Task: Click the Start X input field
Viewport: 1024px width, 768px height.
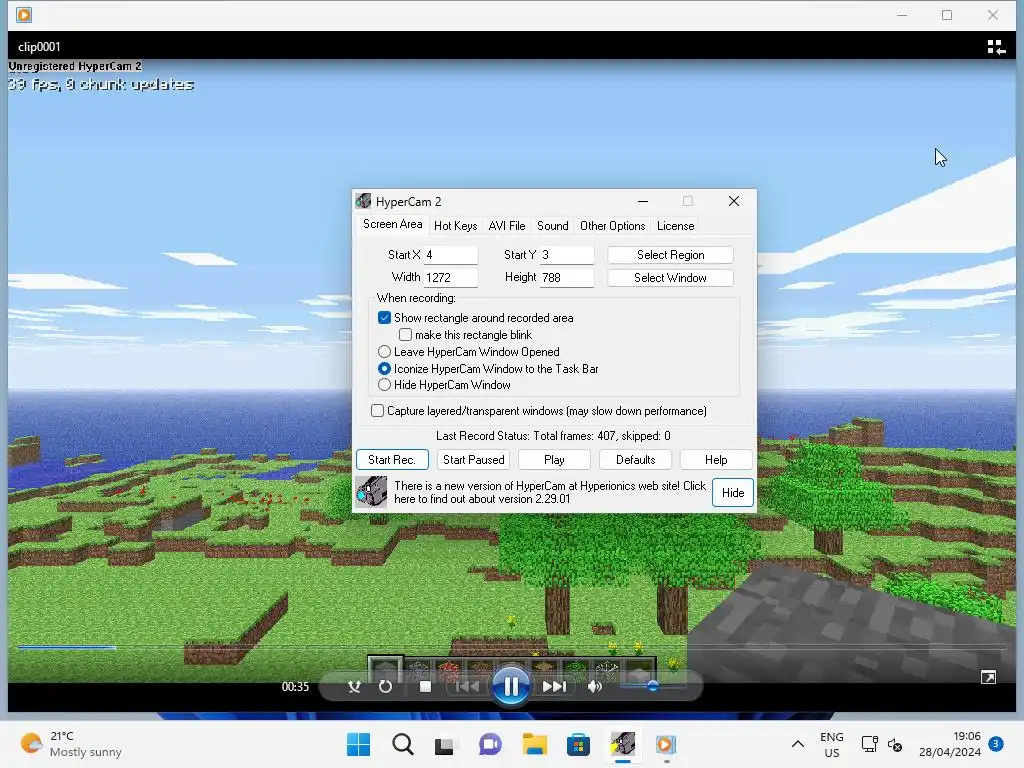Action: (451, 255)
